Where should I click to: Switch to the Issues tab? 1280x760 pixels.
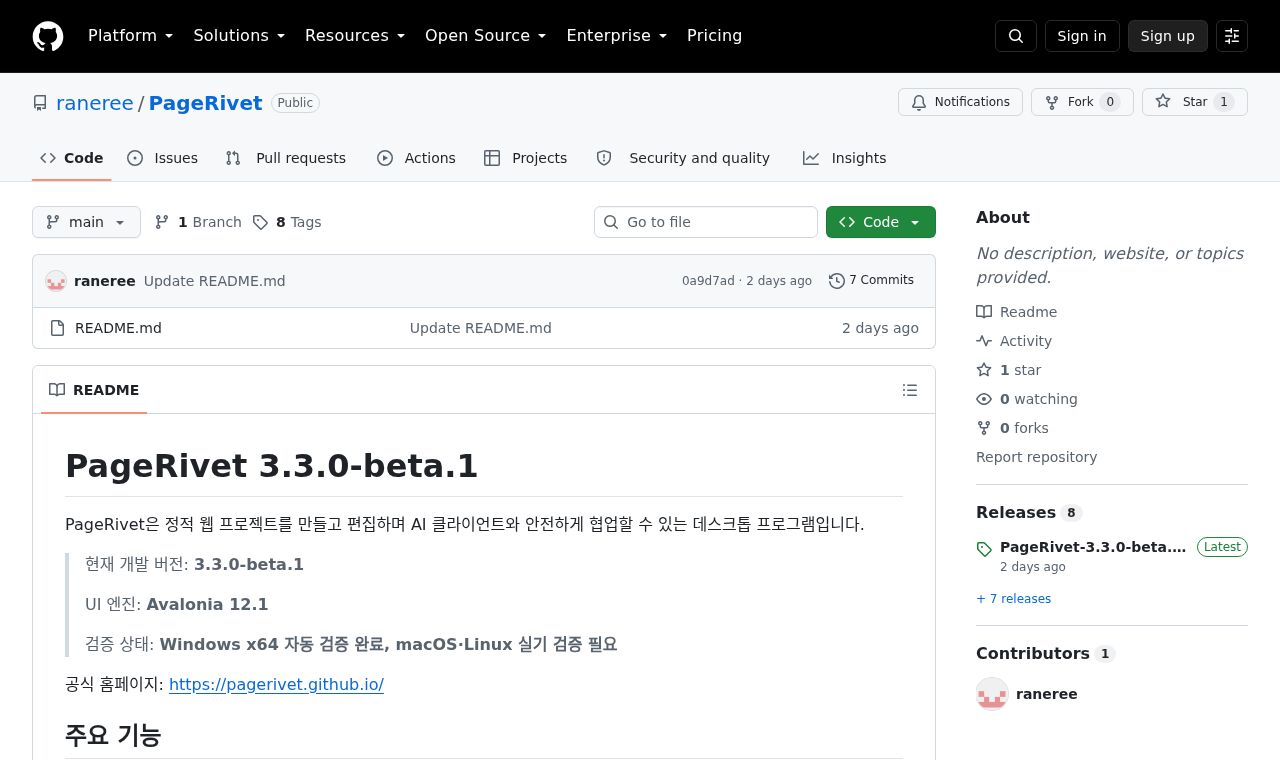163,158
